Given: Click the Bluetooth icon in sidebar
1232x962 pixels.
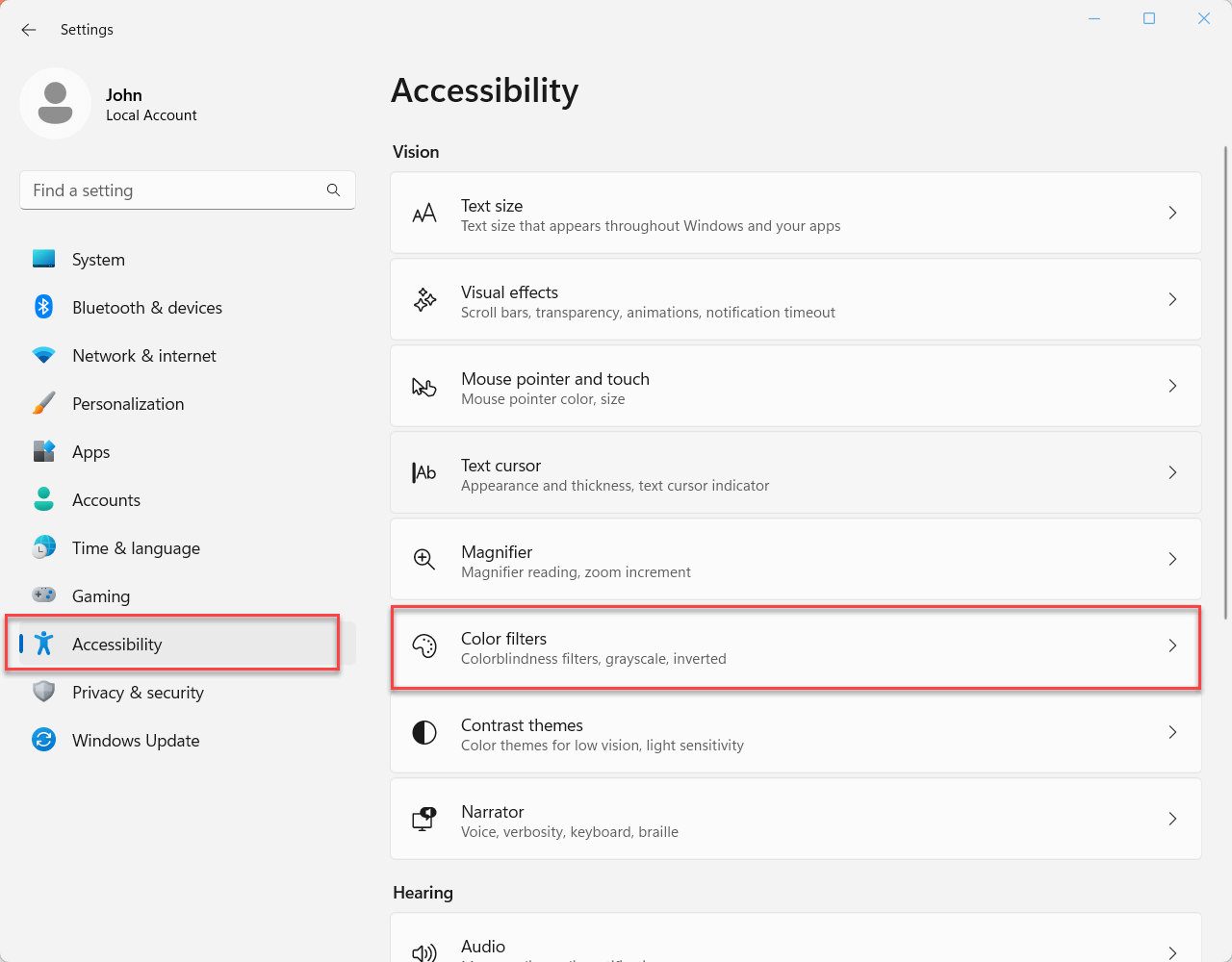Looking at the screenshot, I should [43, 307].
